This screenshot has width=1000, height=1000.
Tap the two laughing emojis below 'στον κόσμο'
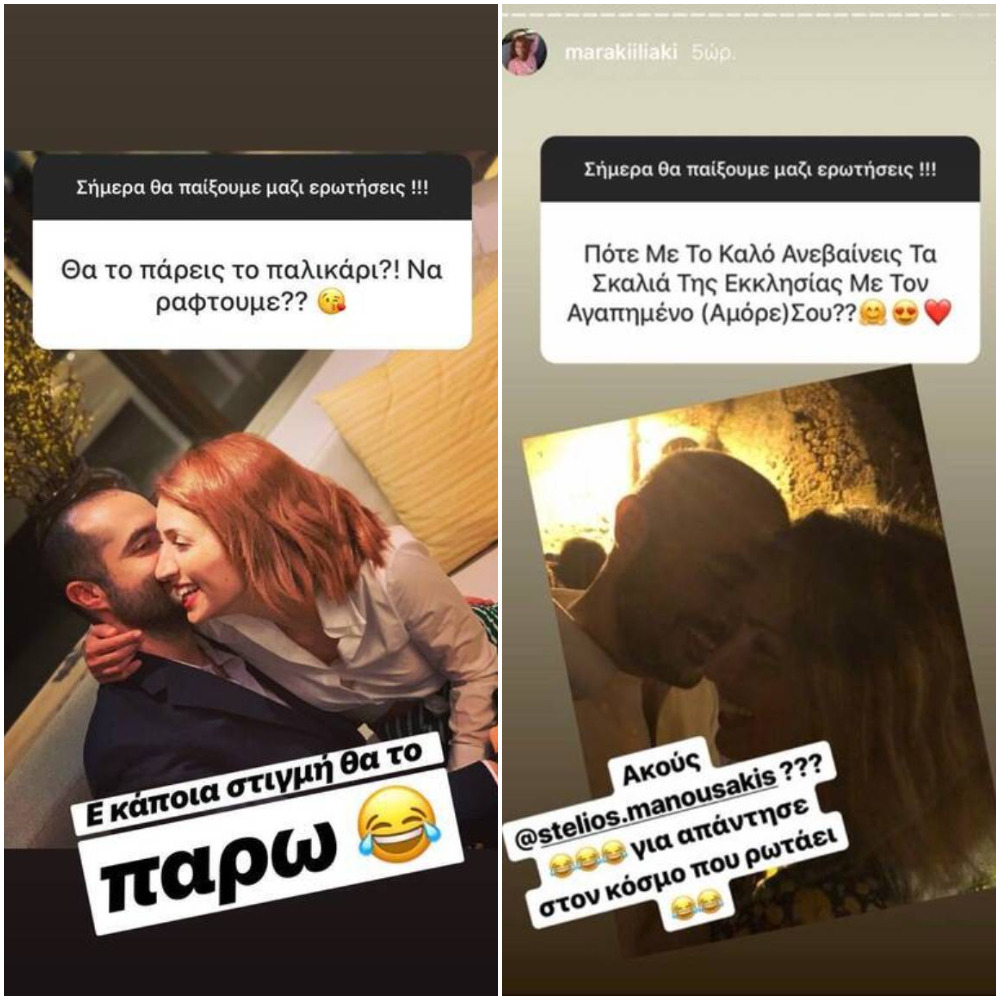694,906
